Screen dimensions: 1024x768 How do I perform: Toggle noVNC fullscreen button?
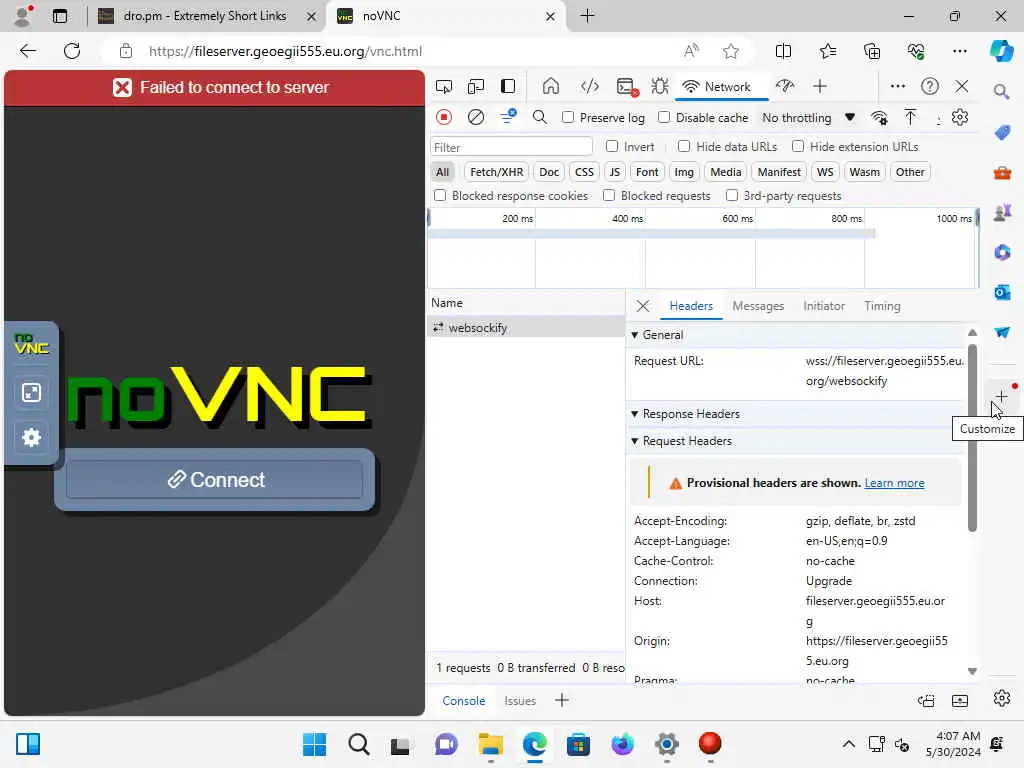coord(31,392)
